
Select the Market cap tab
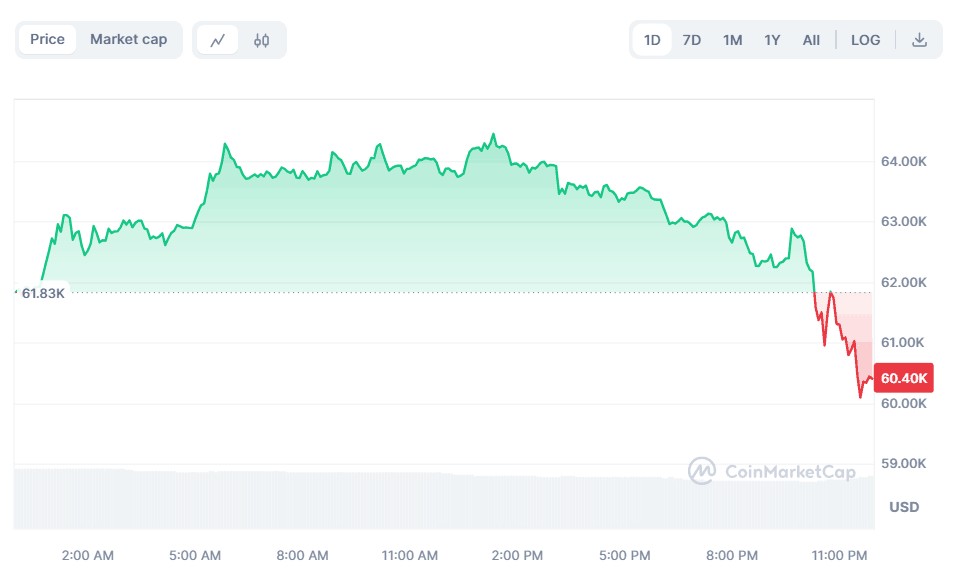coord(128,40)
